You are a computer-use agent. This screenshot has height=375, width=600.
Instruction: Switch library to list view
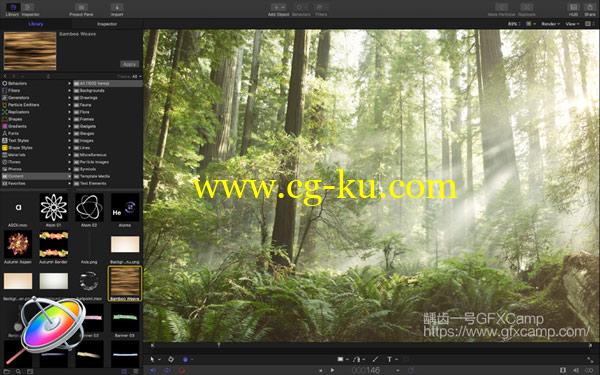click(x=135, y=371)
